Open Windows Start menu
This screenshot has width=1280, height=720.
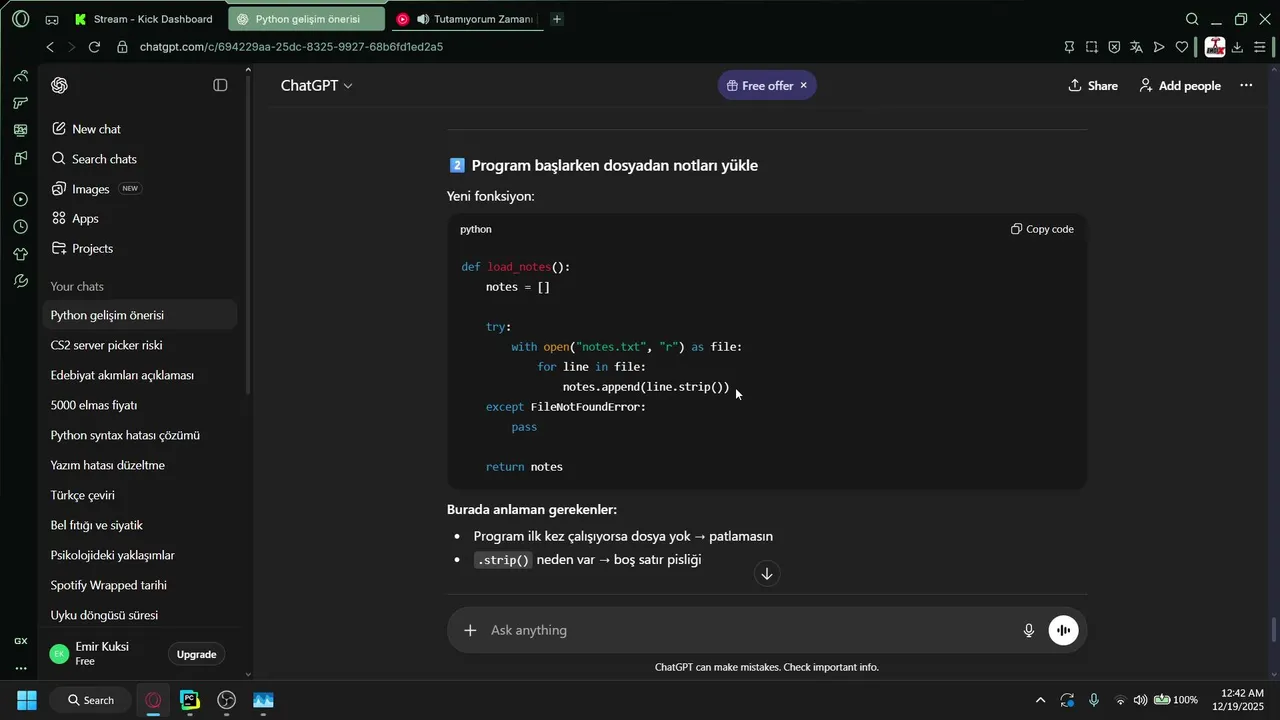pyautogui.click(x=27, y=700)
